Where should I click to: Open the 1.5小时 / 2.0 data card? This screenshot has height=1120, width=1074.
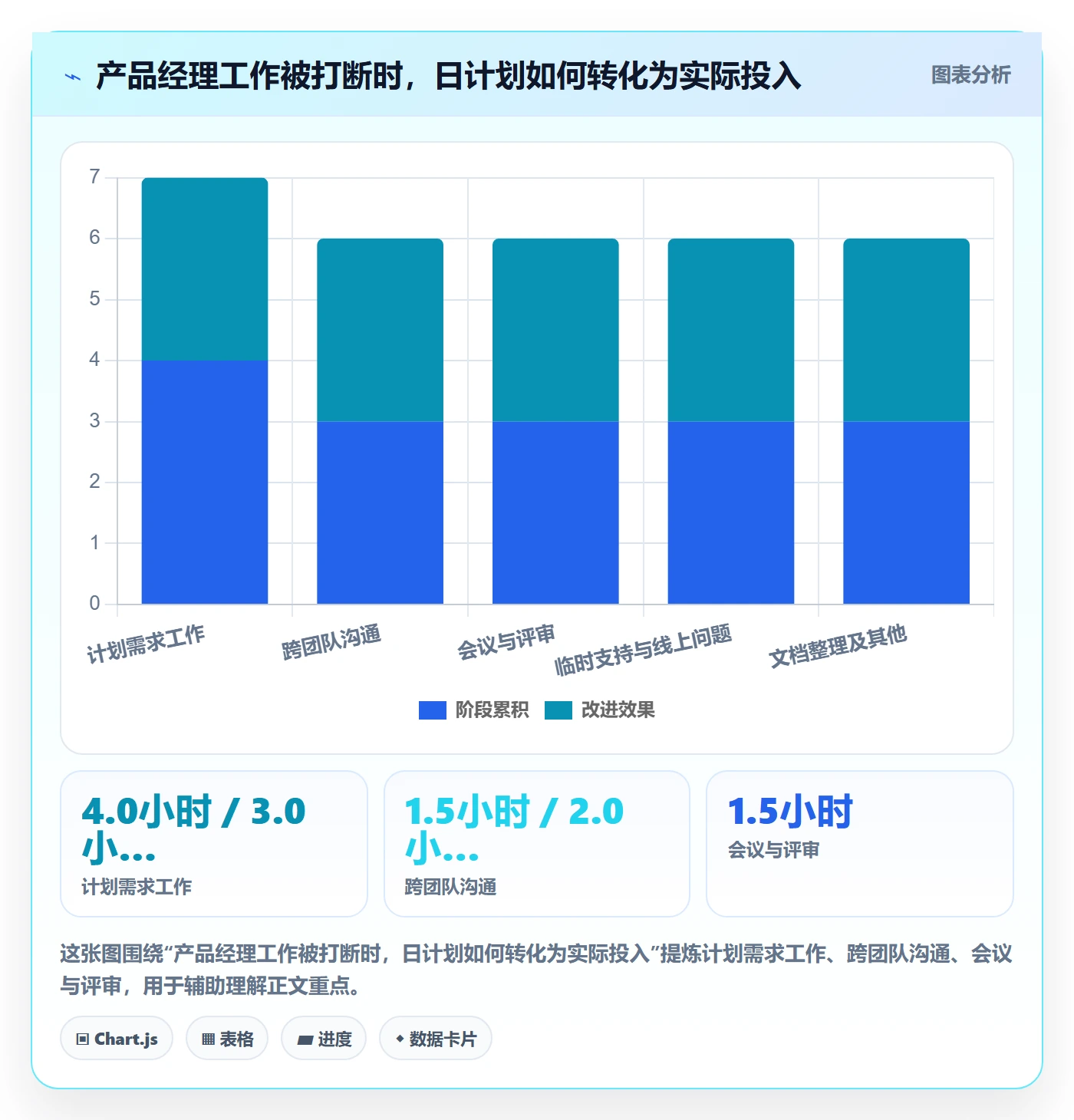pos(537,844)
